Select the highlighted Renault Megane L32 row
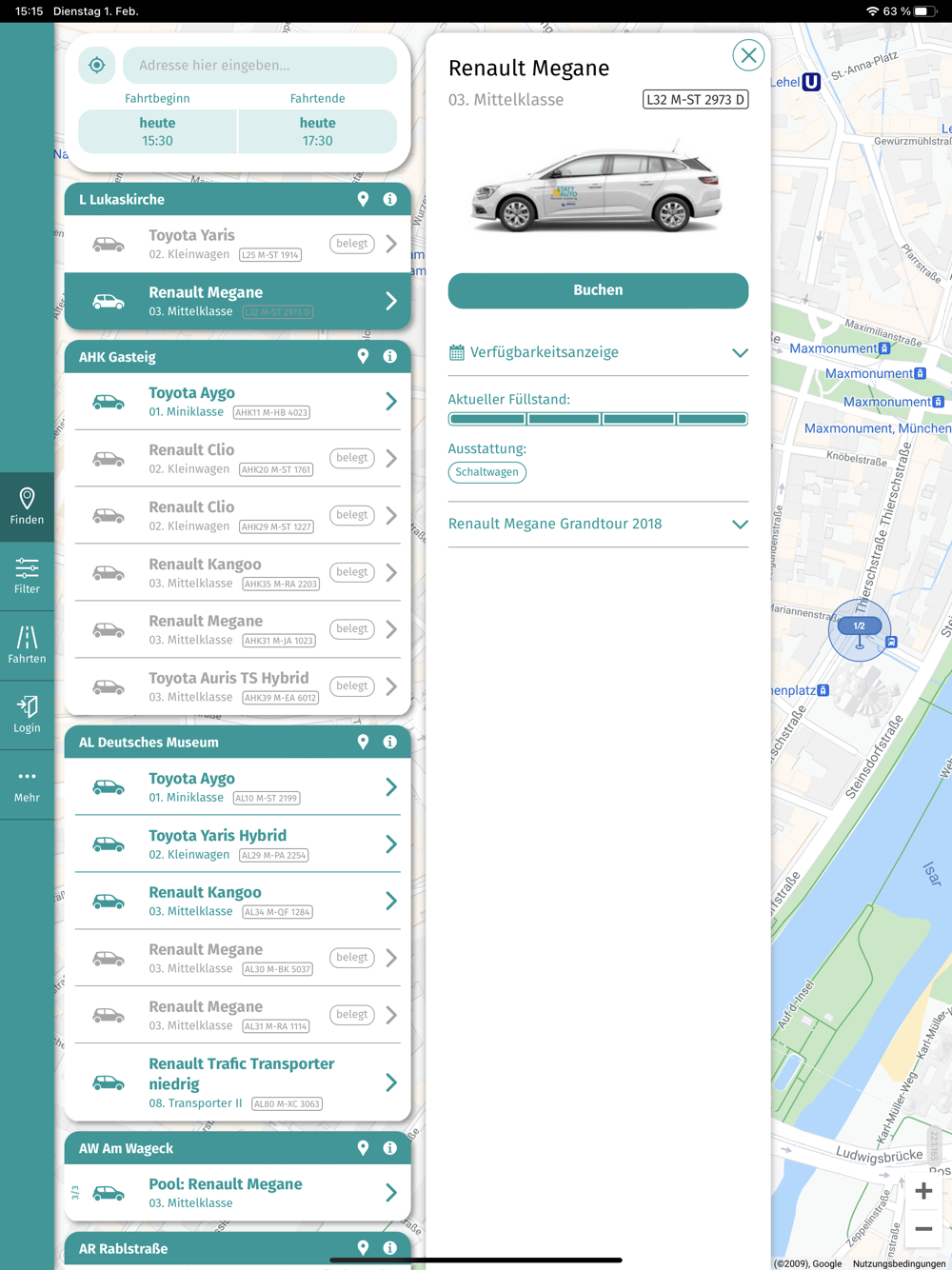952x1270 pixels. (x=237, y=301)
